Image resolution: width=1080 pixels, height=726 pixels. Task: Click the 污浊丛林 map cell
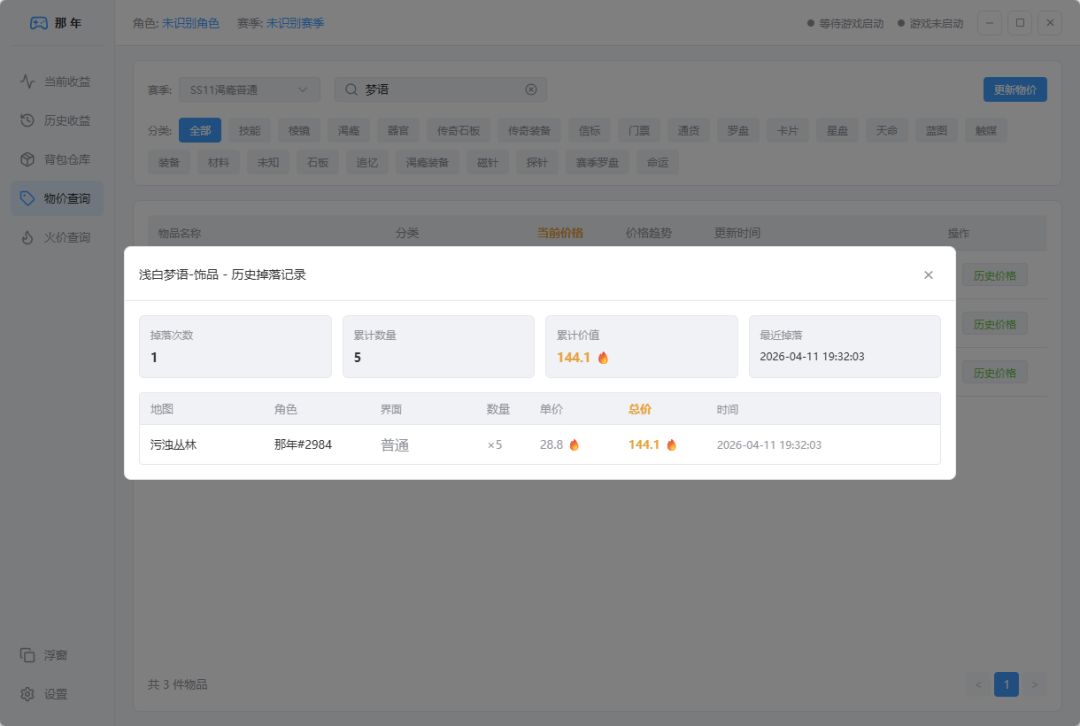(x=174, y=445)
